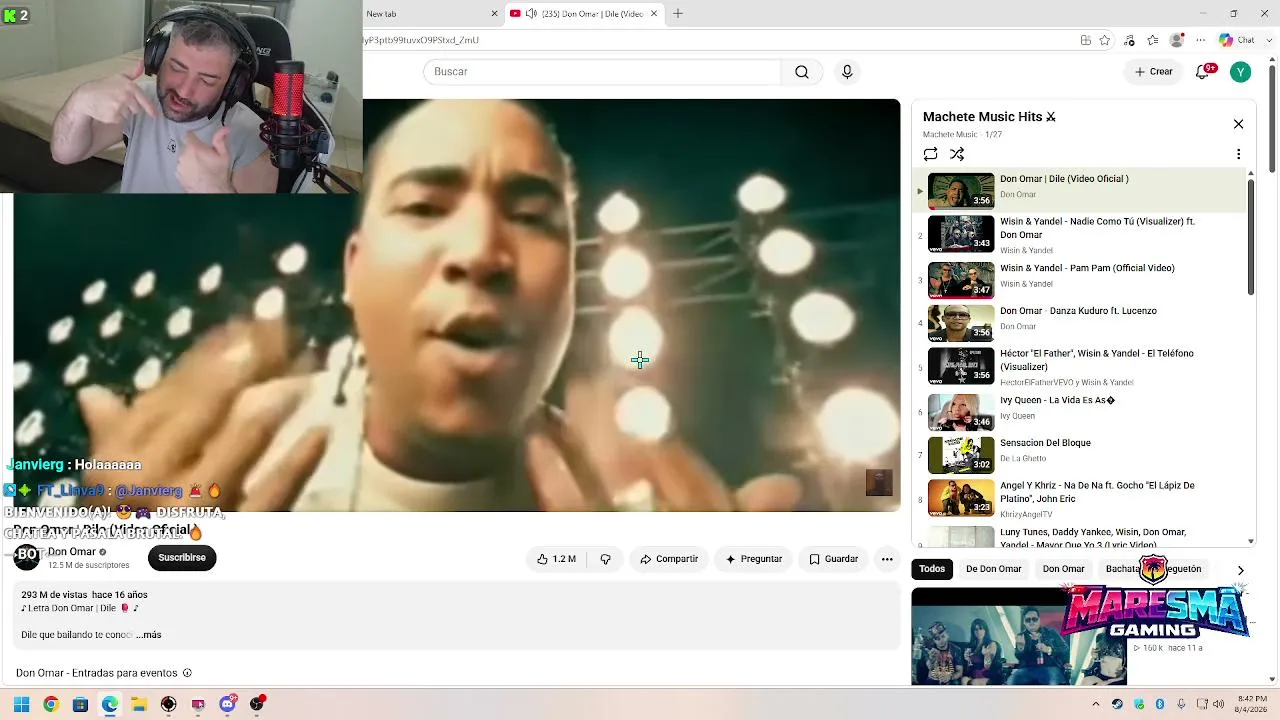Open Don Omar channel name link

(x=72, y=552)
